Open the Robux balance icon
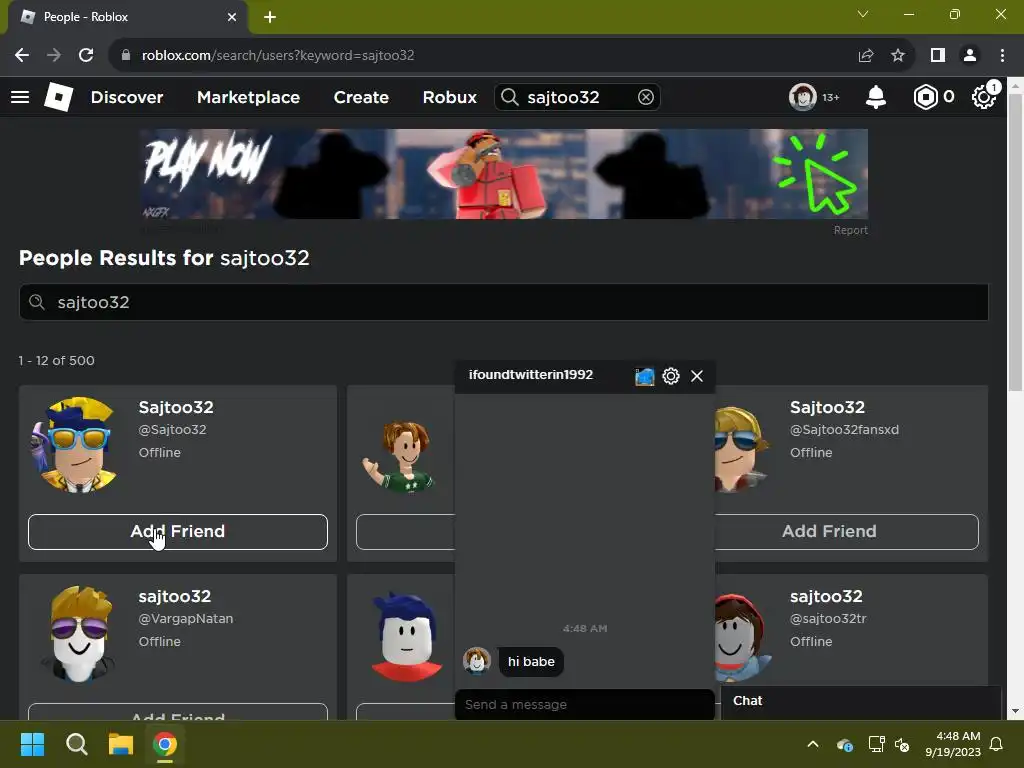The height and width of the screenshot is (768, 1024). (x=925, y=97)
